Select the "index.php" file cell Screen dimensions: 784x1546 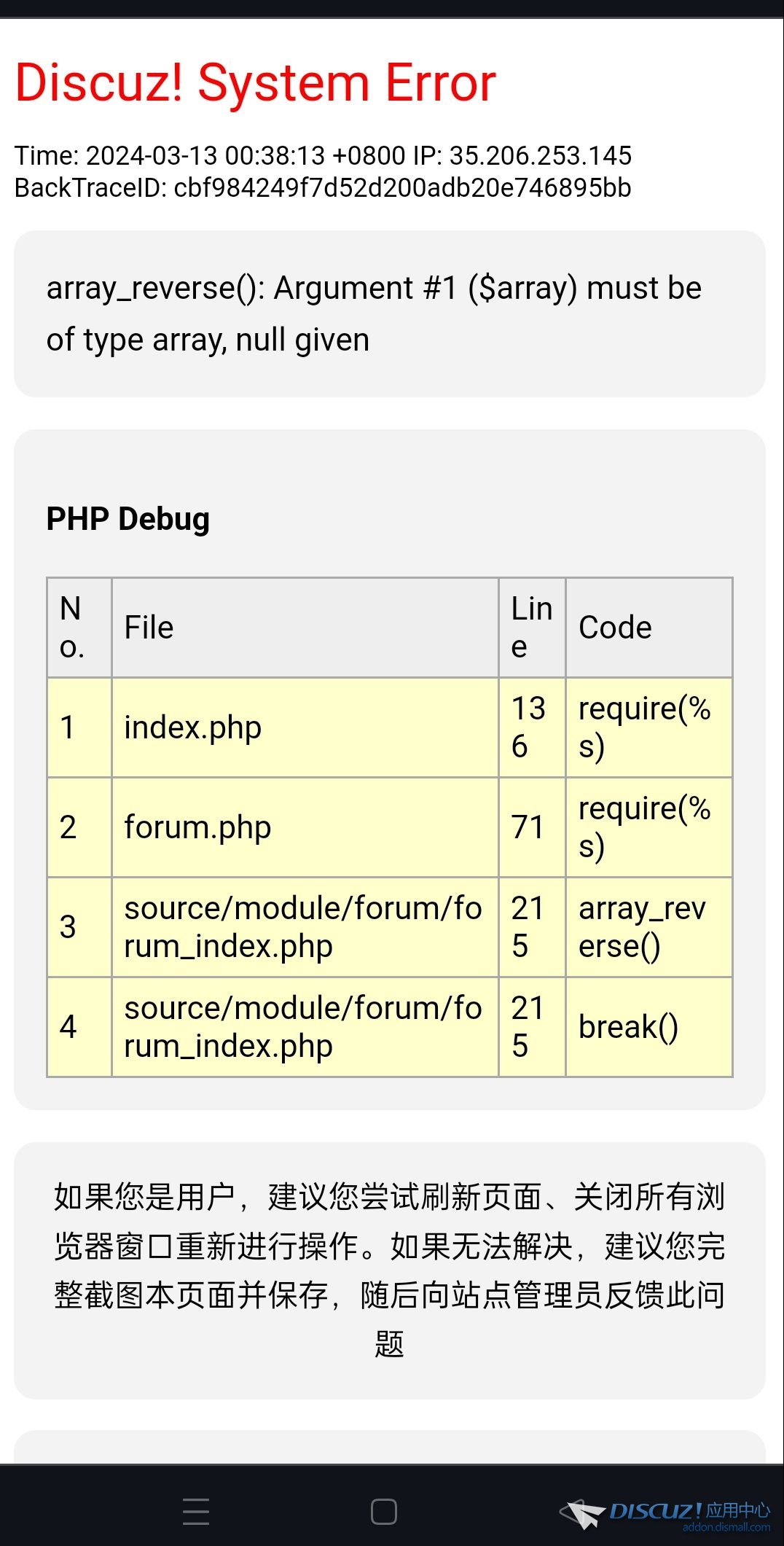(x=305, y=727)
